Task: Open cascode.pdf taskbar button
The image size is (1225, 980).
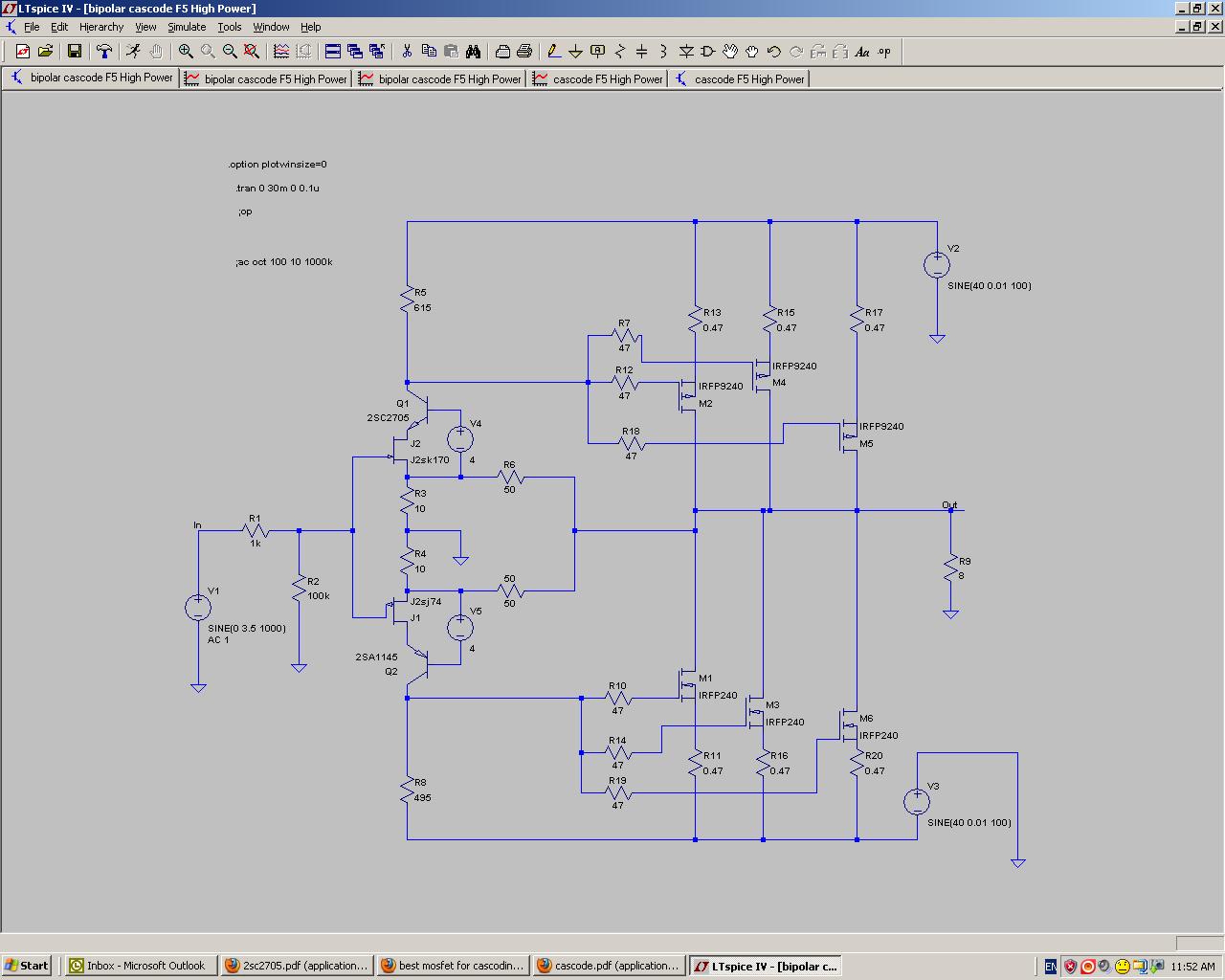Action: [x=608, y=966]
